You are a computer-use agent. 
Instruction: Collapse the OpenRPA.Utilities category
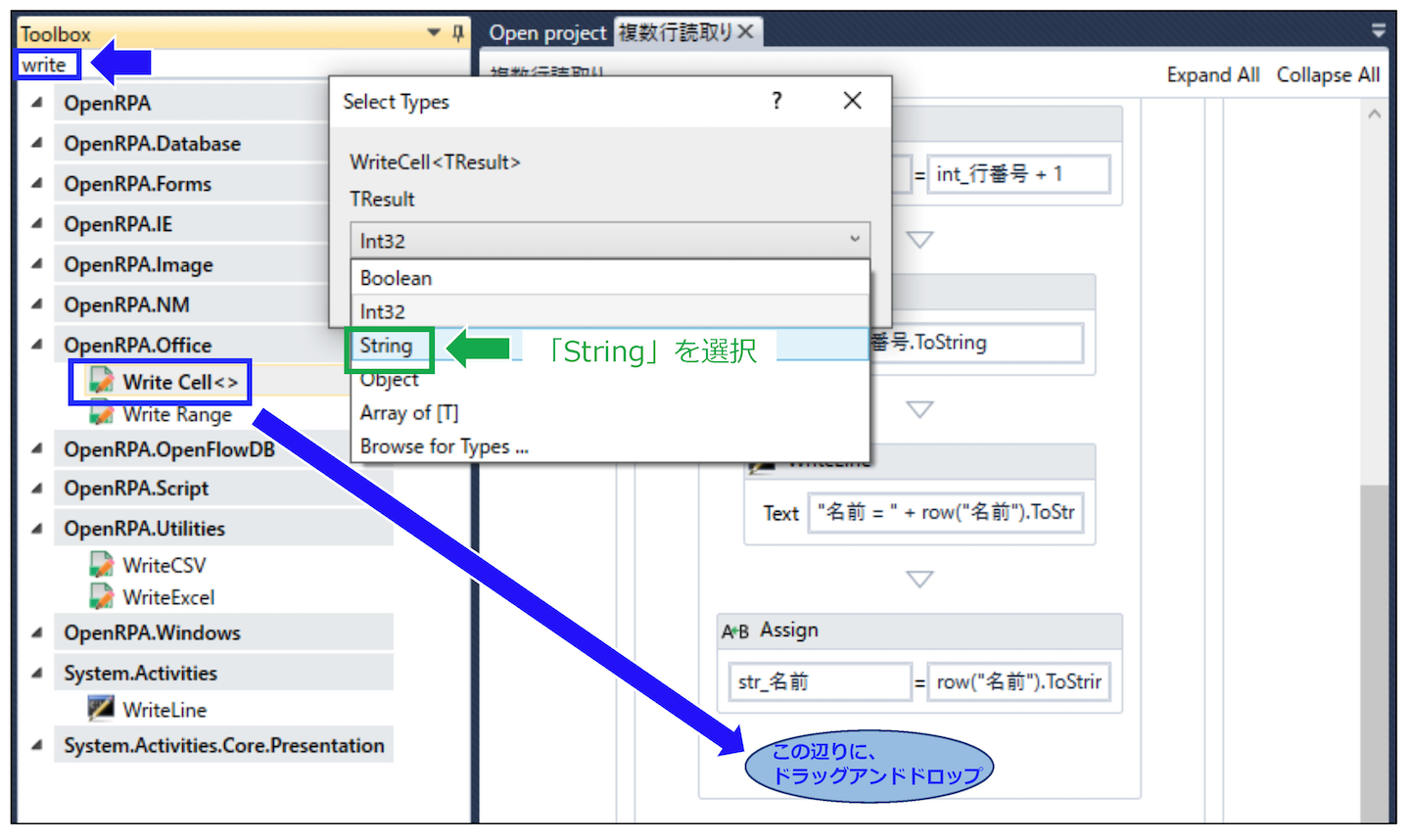[36, 529]
